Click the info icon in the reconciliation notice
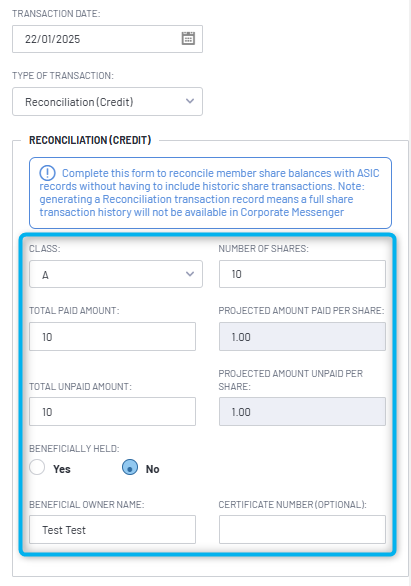The height and width of the screenshot is (586, 411). (47, 173)
